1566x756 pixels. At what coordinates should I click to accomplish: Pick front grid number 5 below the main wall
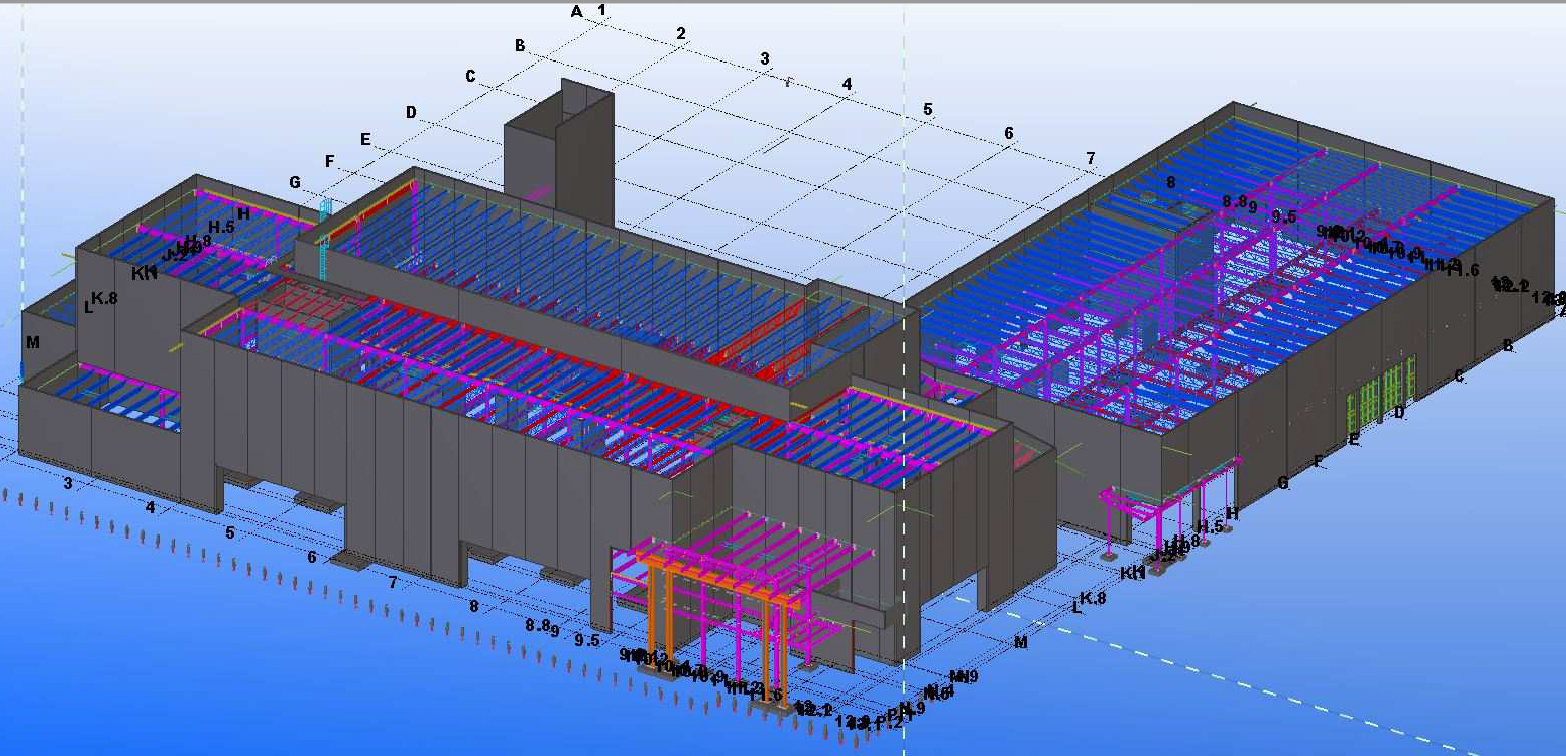pyautogui.click(x=229, y=533)
